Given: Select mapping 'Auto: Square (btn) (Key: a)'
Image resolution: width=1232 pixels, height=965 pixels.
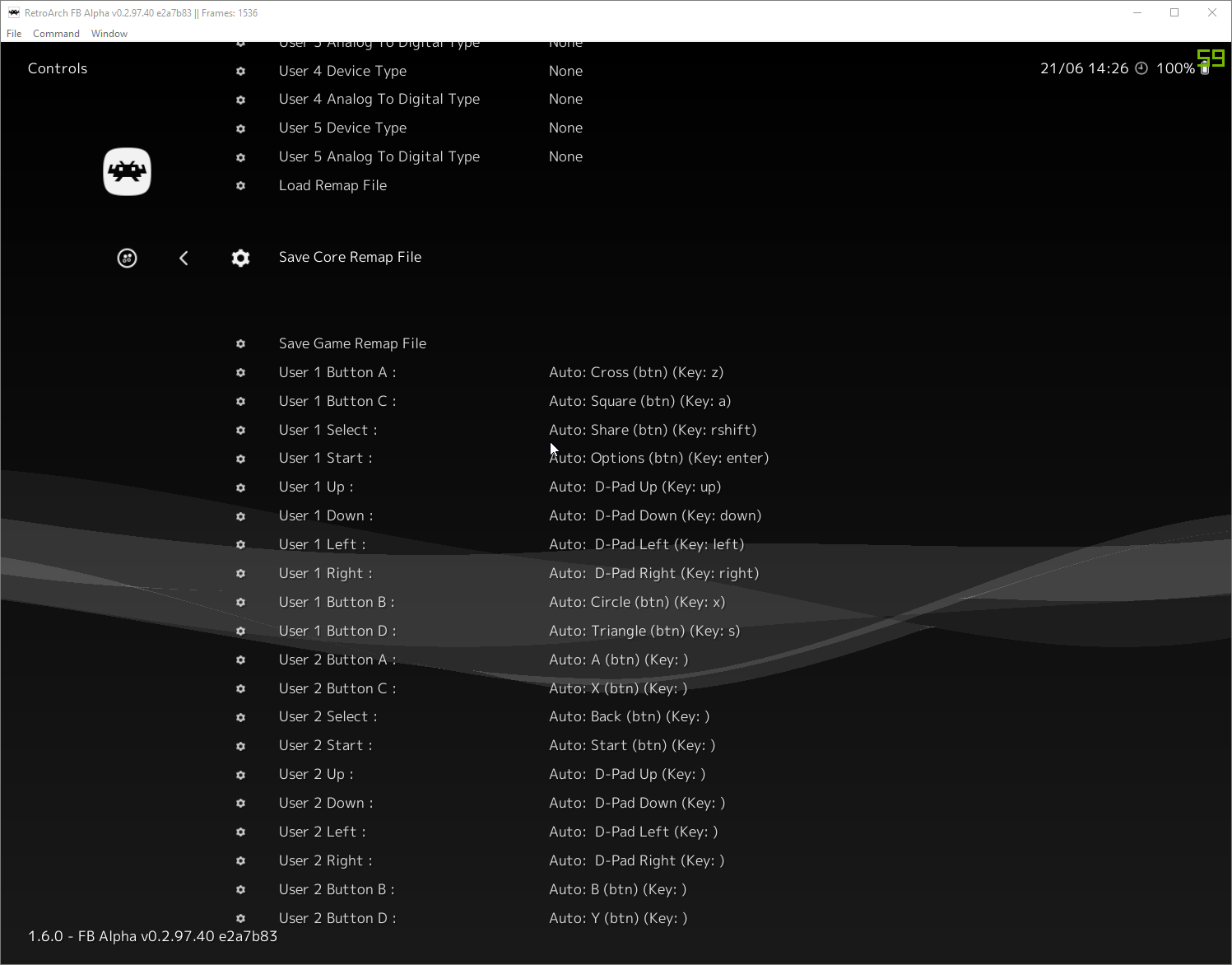Looking at the screenshot, I should click(639, 402).
